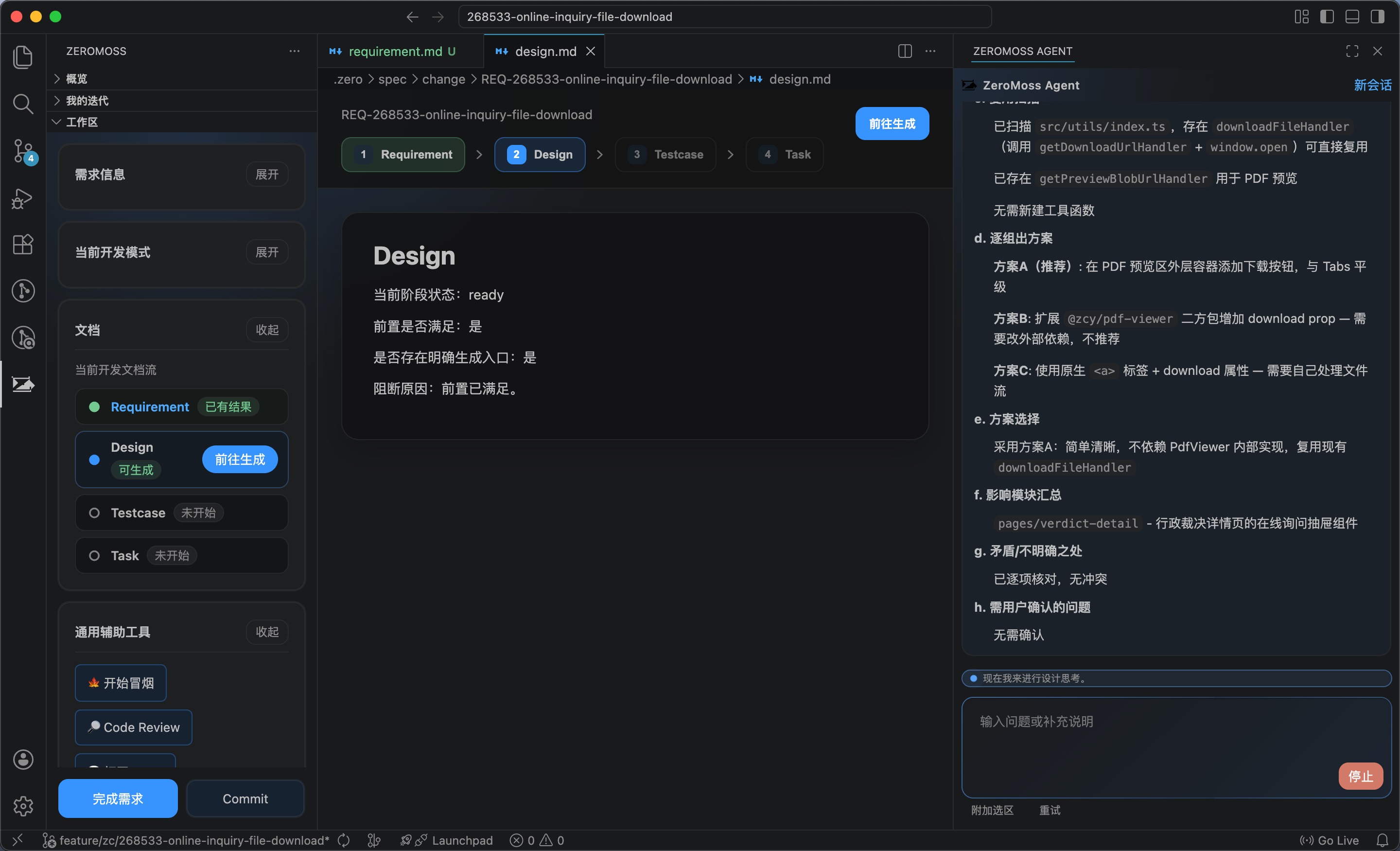Image resolution: width=1400 pixels, height=851 pixels.
Task: Toggle the bottom panel visibility icon
Action: [1352, 17]
